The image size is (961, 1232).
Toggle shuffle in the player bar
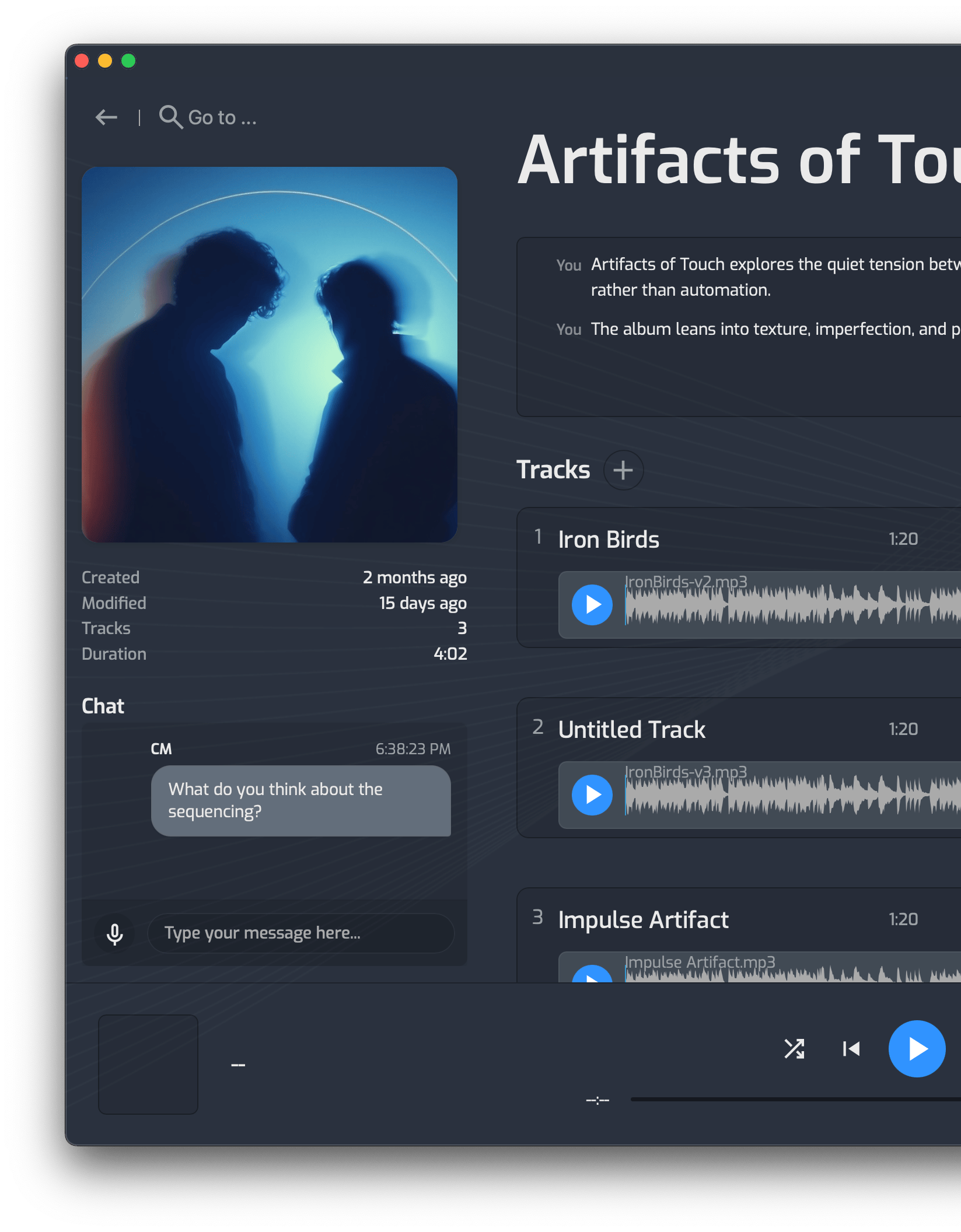(794, 1049)
